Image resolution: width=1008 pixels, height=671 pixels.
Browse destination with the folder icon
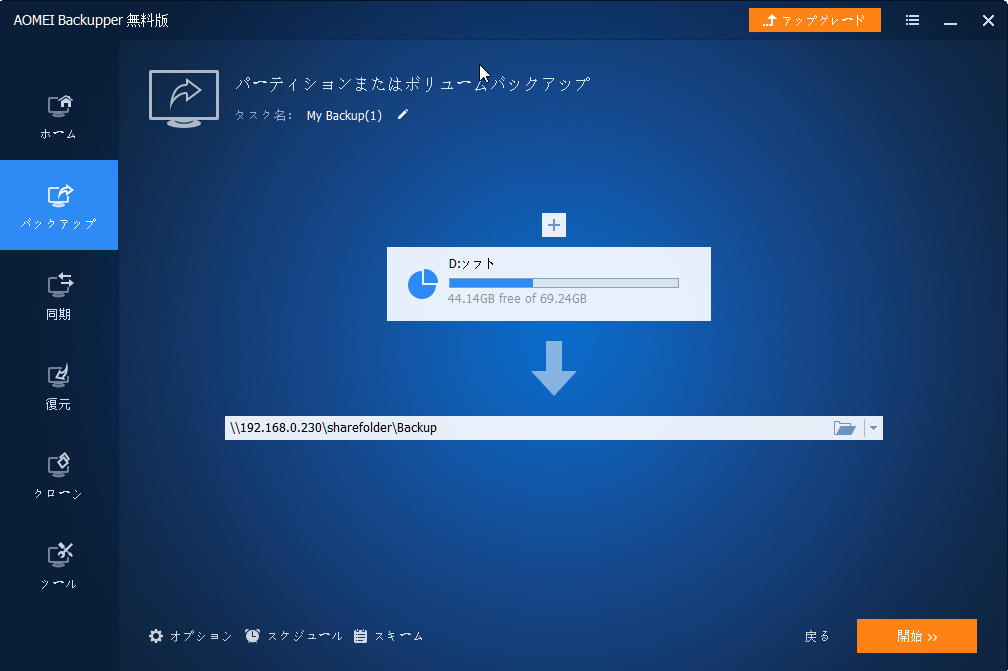point(844,428)
